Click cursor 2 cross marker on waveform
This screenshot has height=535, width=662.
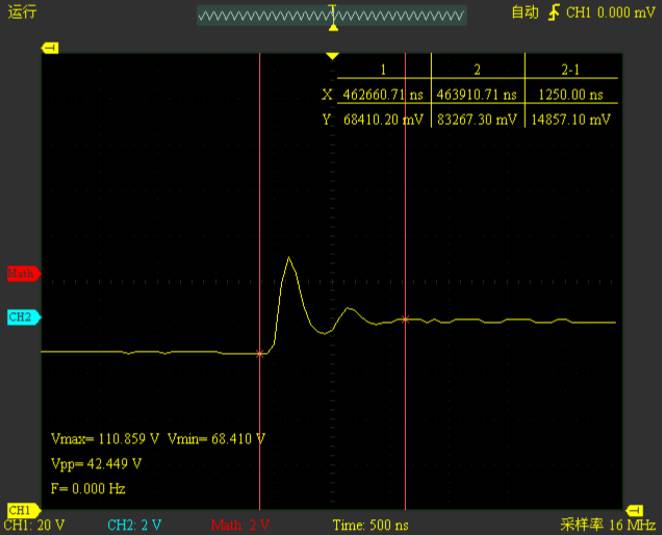tap(405, 320)
